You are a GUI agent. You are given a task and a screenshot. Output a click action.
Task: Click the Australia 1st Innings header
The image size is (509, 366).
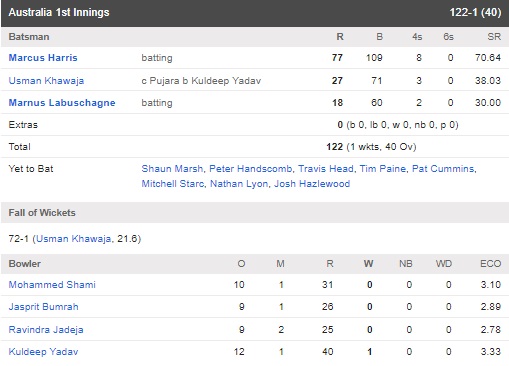click(x=59, y=12)
